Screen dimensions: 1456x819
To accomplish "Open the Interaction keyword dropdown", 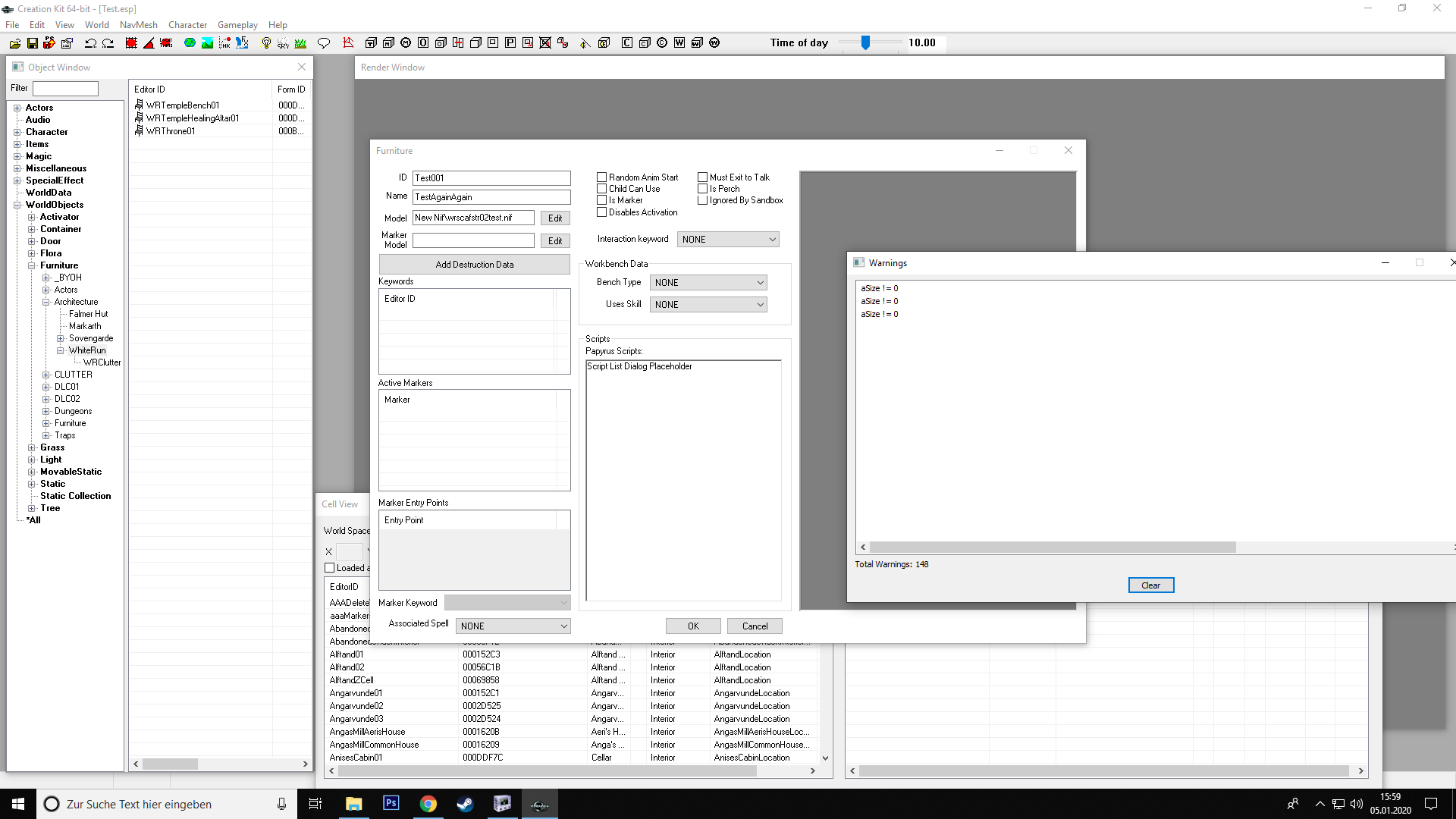I will tap(728, 240).
